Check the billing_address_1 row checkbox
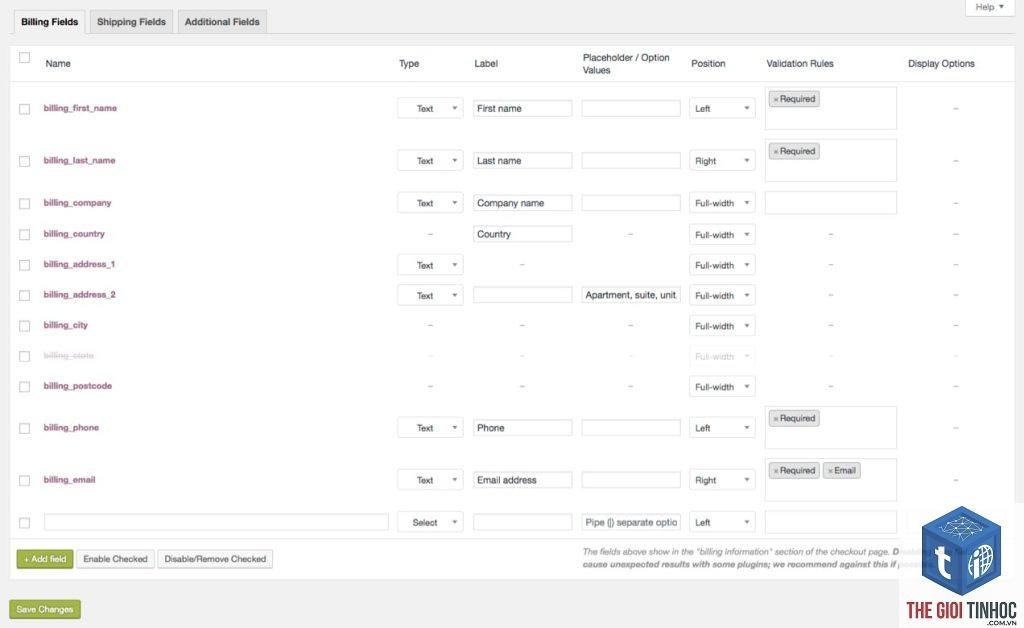 pyautogui.click(x=24, y=265)
